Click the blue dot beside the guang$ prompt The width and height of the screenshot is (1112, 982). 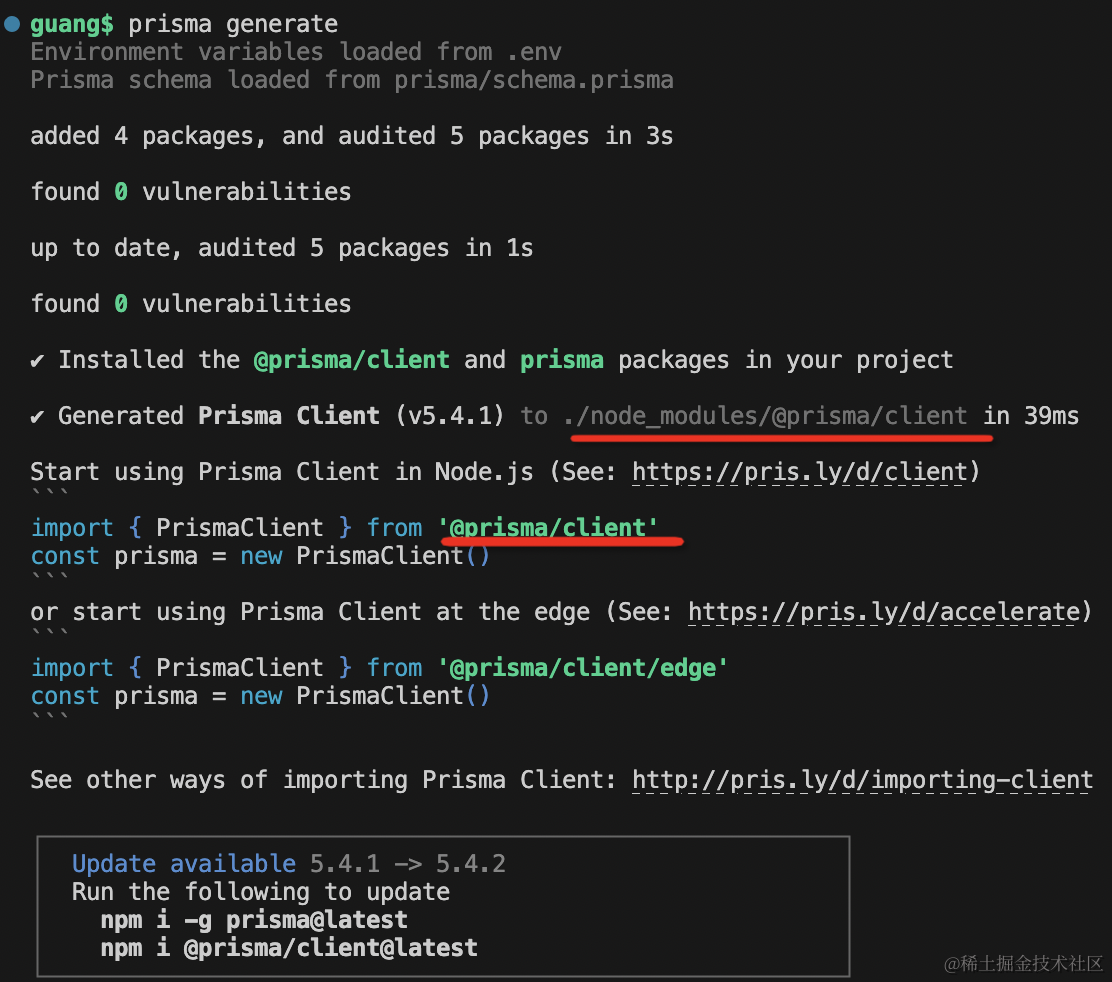[x=12, y=24]
